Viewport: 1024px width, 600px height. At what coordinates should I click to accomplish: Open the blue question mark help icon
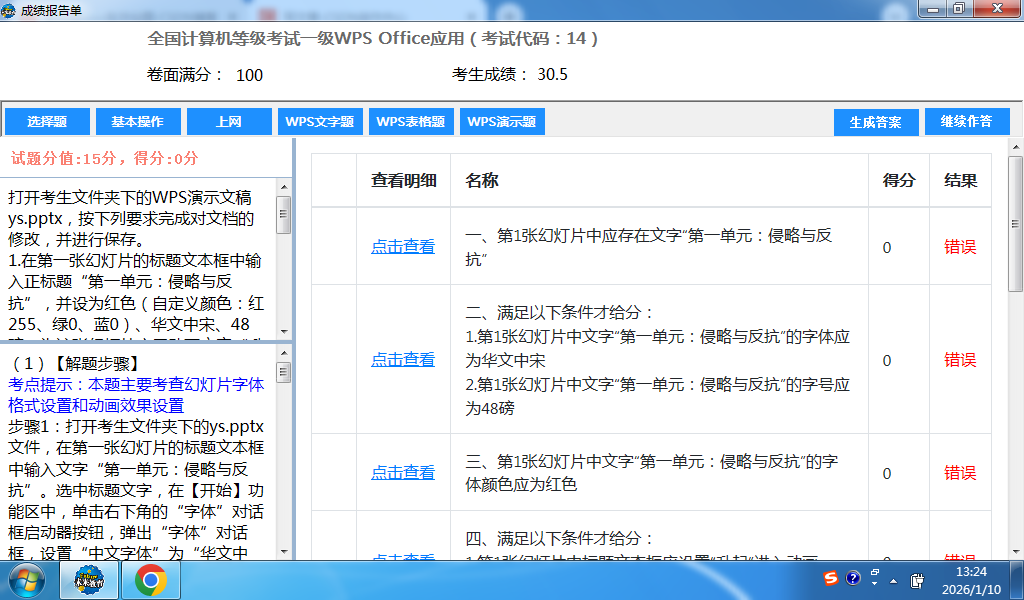pyautogui.click(x=853, y=578)
